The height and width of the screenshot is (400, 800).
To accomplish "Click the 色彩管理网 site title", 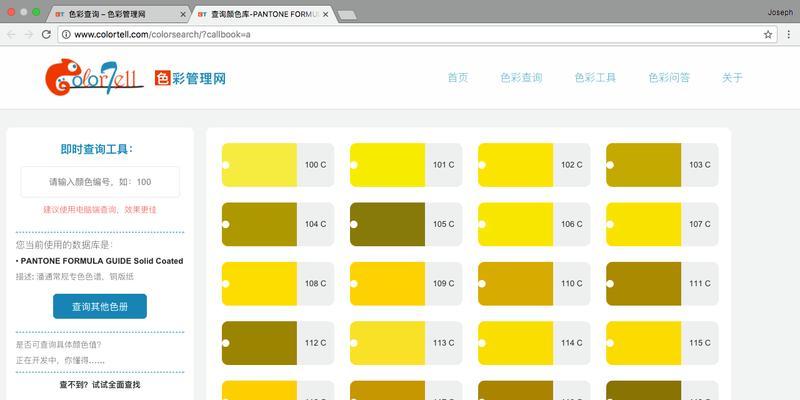I will click(190, 78).
